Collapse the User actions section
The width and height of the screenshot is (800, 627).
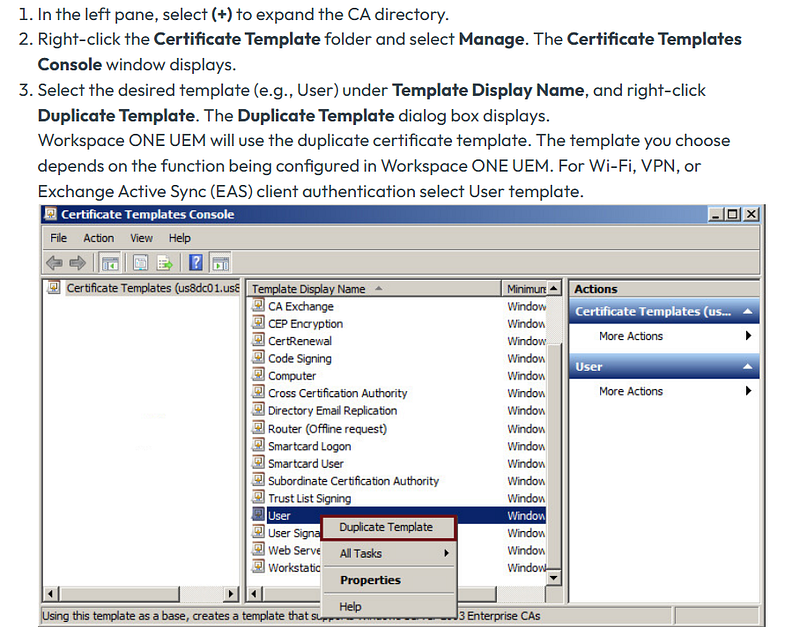click(747, 367)
